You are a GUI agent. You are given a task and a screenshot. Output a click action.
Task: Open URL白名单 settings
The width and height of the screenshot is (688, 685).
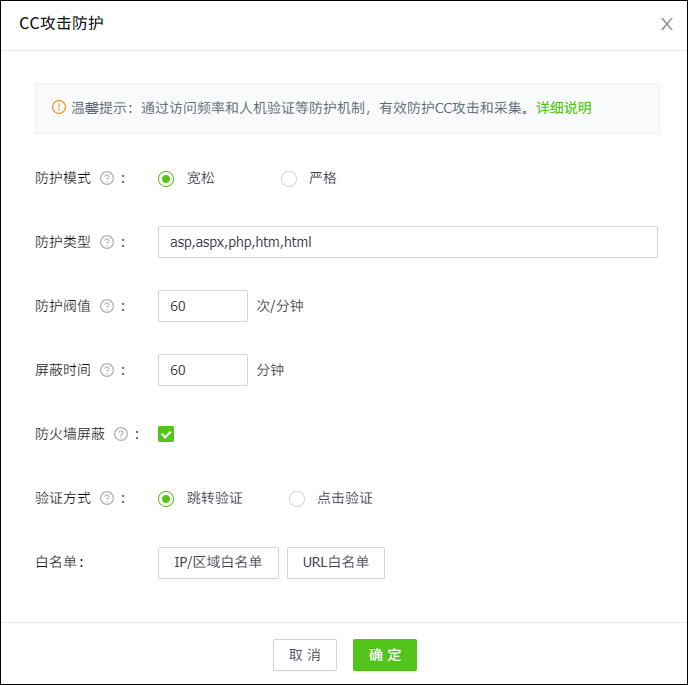pos(336,562)
